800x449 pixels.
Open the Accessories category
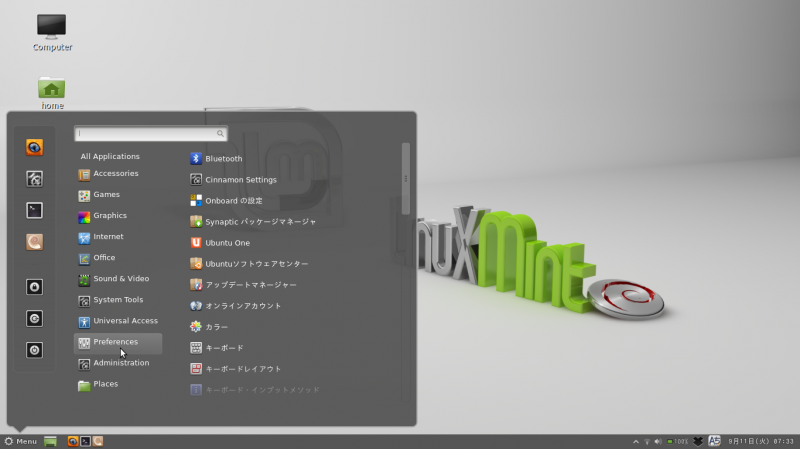(118, 173)
